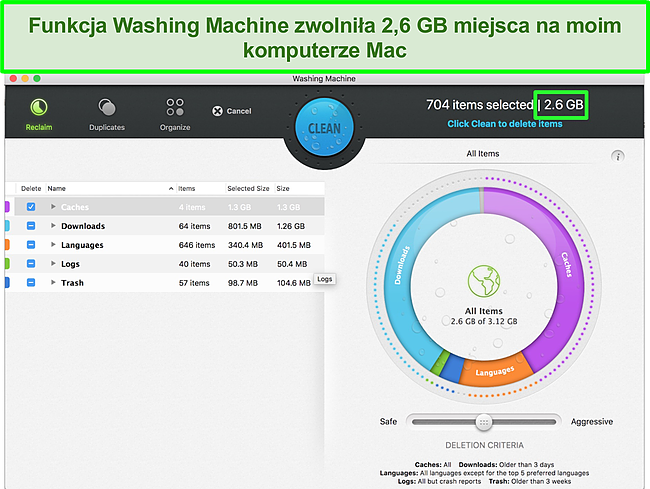Viewport: 650px width, 489px height.
Task: Click the Reclaim pie-clock icon
Action: (x=39, y=107)
